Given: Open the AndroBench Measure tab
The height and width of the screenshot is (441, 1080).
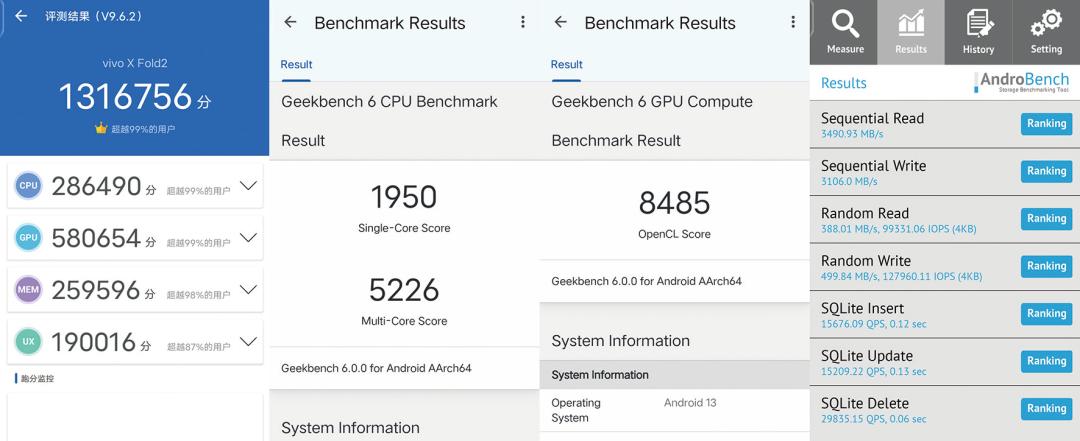Looking at the screenshot, I should pyautogui.click(x=845, y=31).
